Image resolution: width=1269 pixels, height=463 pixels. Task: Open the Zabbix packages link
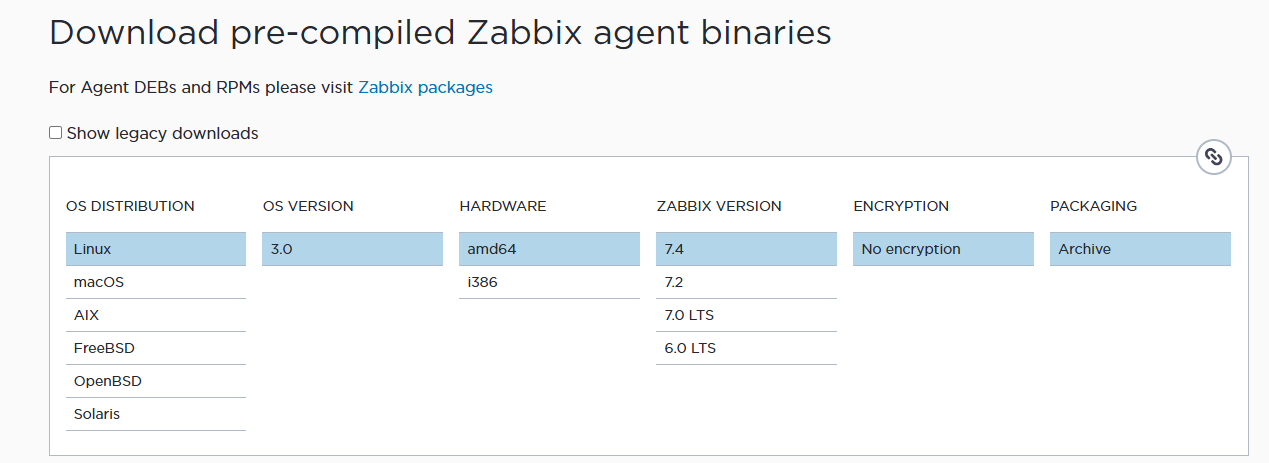point(425,87)
